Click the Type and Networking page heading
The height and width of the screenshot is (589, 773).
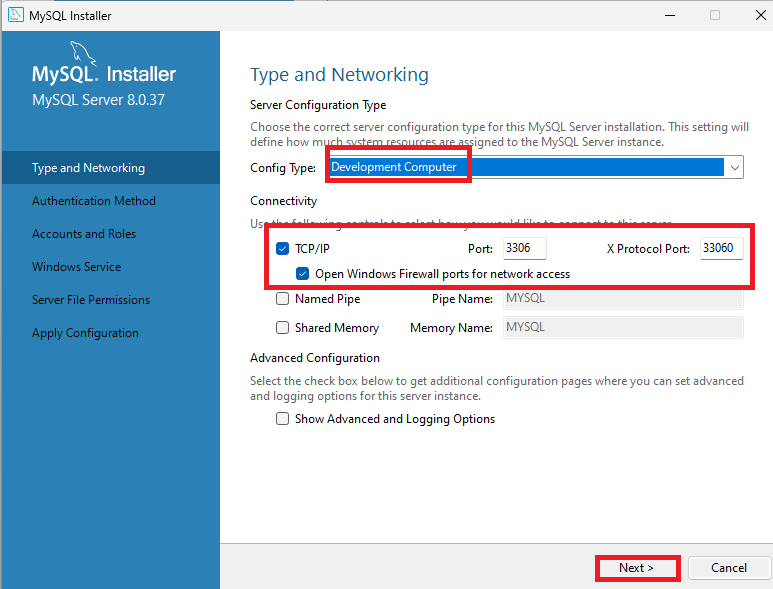pos(339,75)
